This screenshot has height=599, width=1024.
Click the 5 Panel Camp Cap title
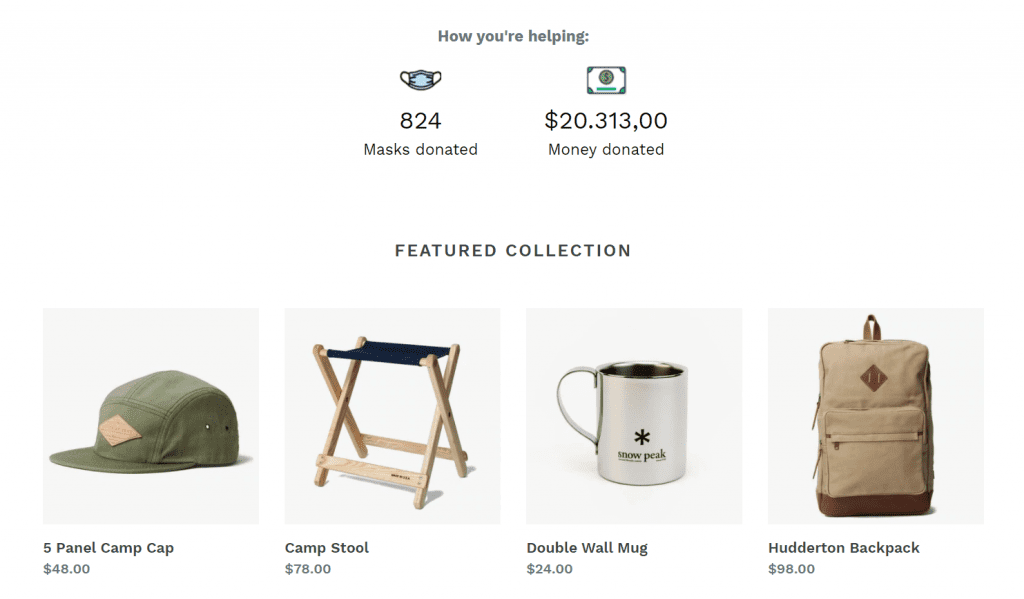tap(108, 548)
